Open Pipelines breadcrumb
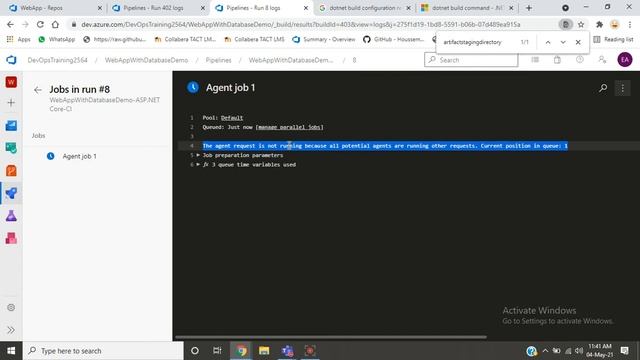The width and height of the screenshot is (640, 360). [218, 60]
